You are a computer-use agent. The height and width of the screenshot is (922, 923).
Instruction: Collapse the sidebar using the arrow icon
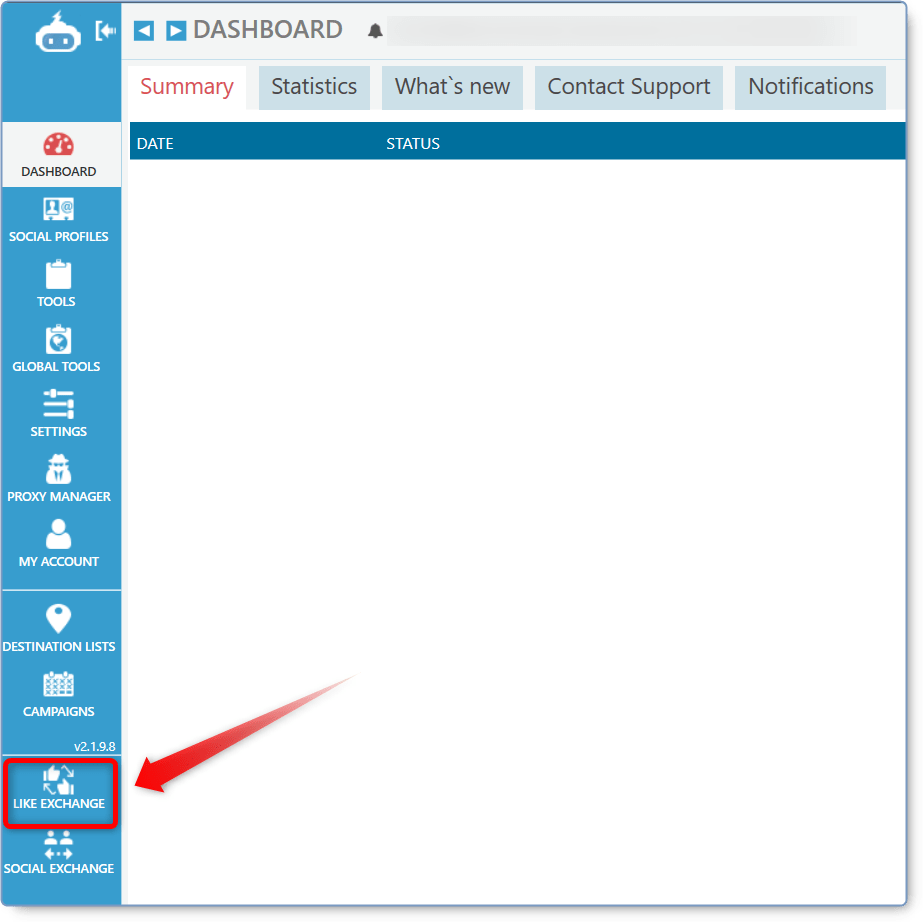coord(103,30)
